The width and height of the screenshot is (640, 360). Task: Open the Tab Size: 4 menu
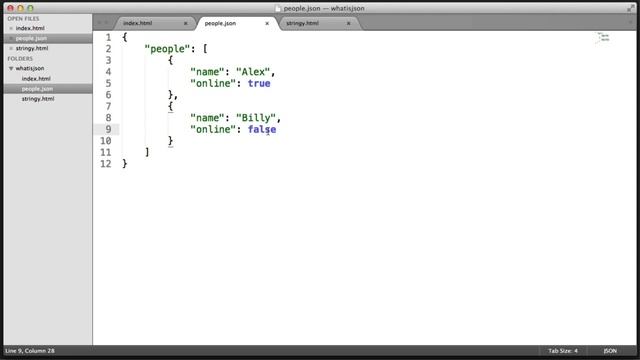563,351
